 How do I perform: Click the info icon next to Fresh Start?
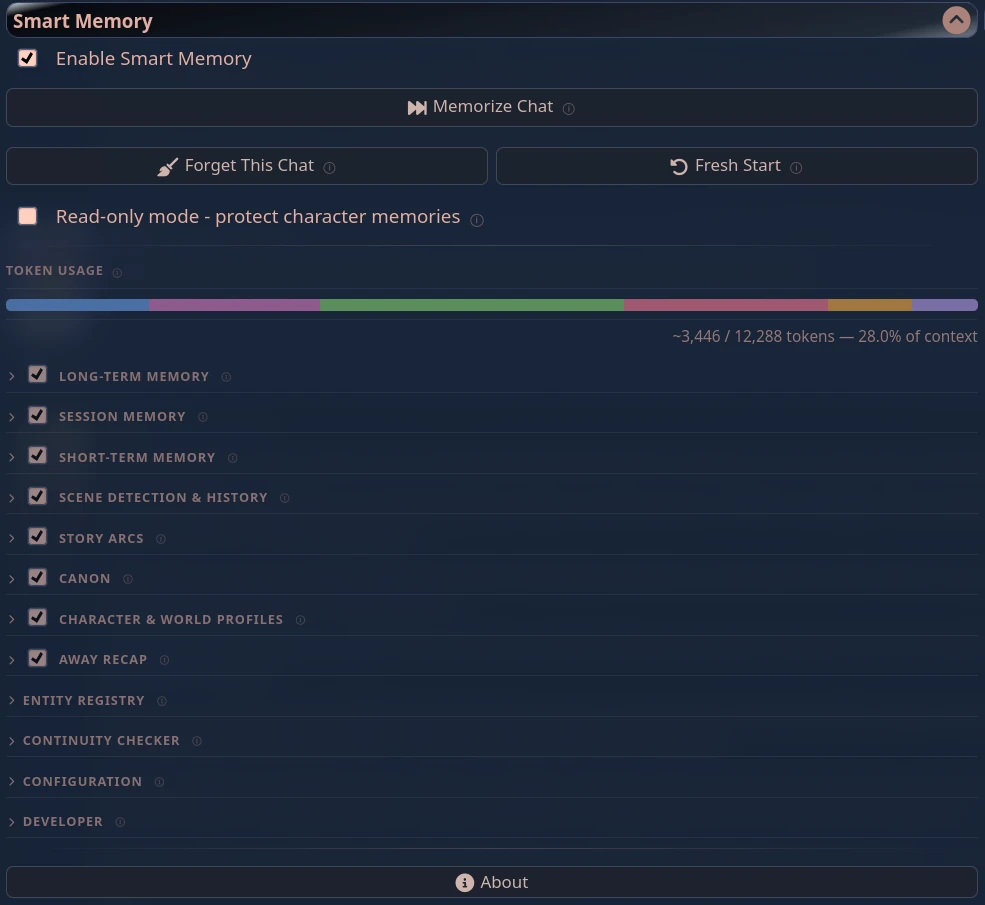796,168
